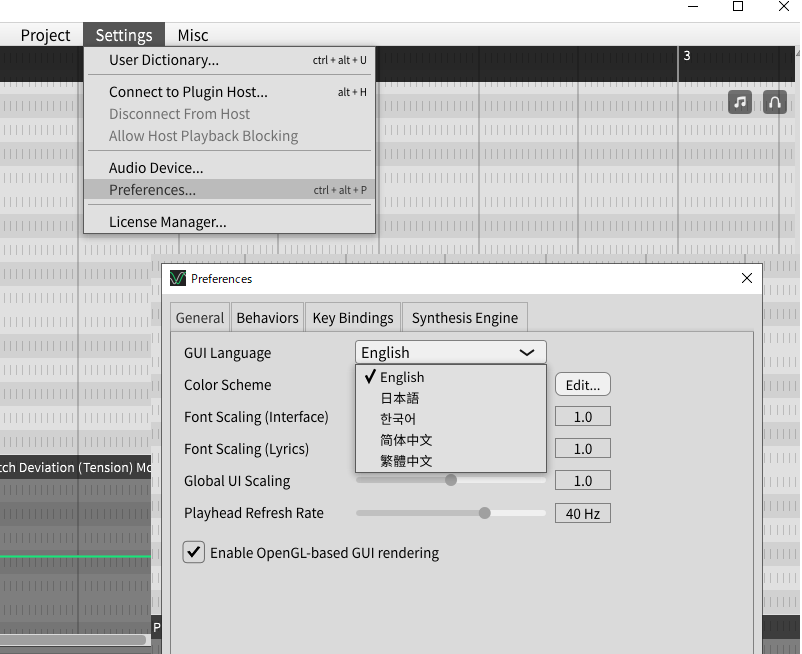Click Font Scaling (Lyrics) value field
The width and height of the screenshot is (802, 654).
pos(583,449)
